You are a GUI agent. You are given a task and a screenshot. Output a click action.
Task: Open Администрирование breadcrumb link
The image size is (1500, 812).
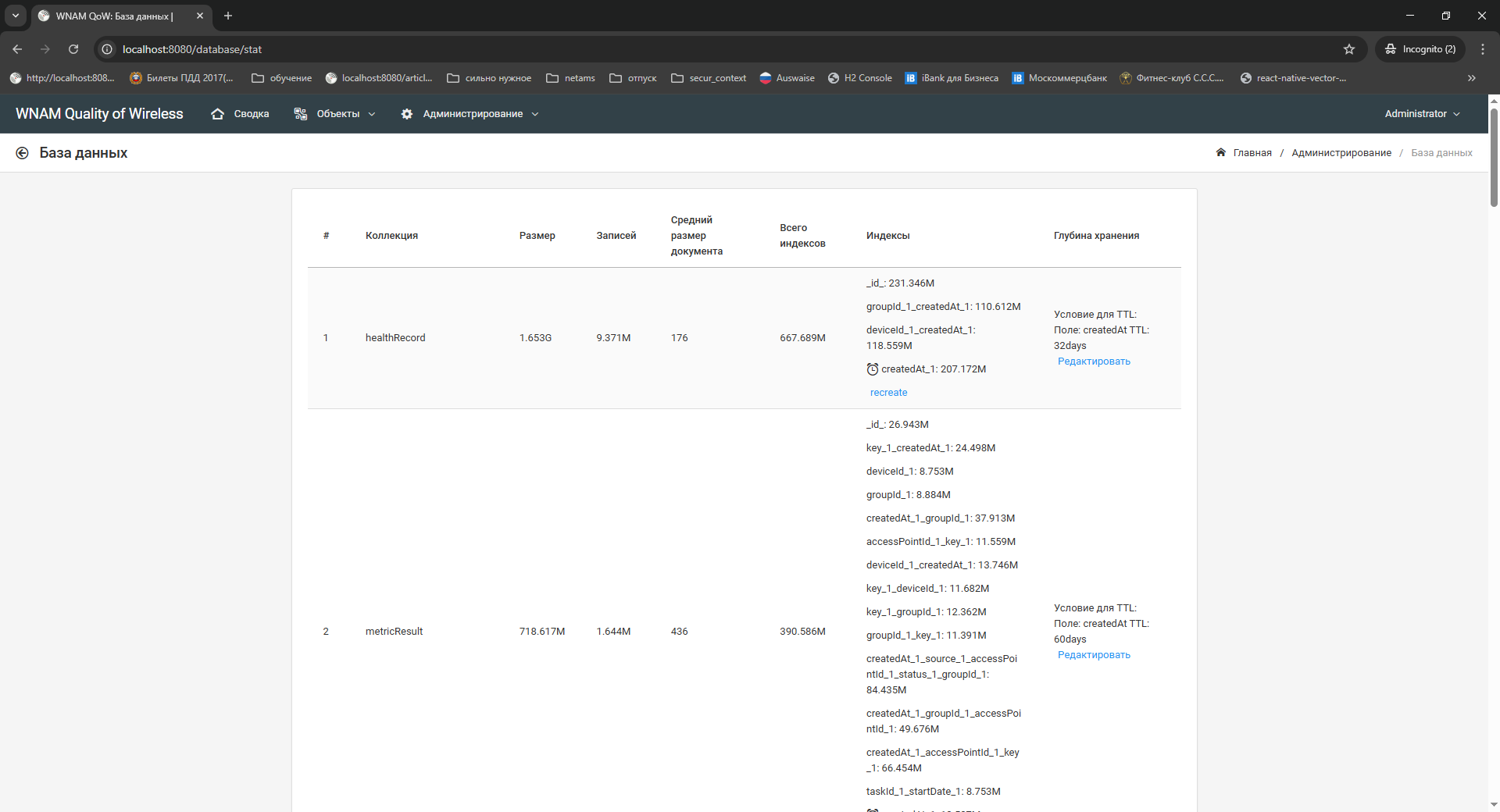coord(1341,153)
